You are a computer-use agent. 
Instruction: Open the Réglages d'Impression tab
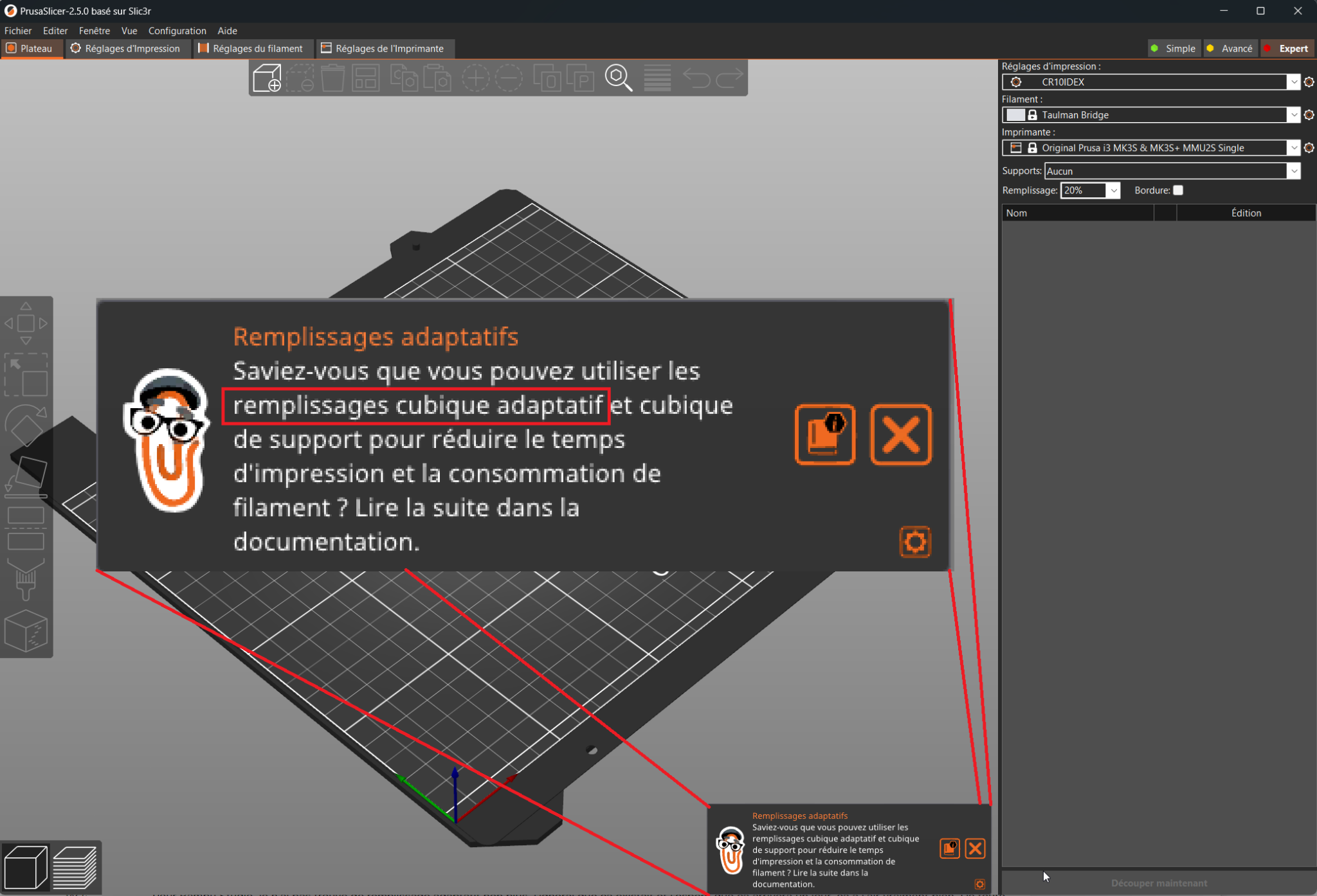pos(126,48)
